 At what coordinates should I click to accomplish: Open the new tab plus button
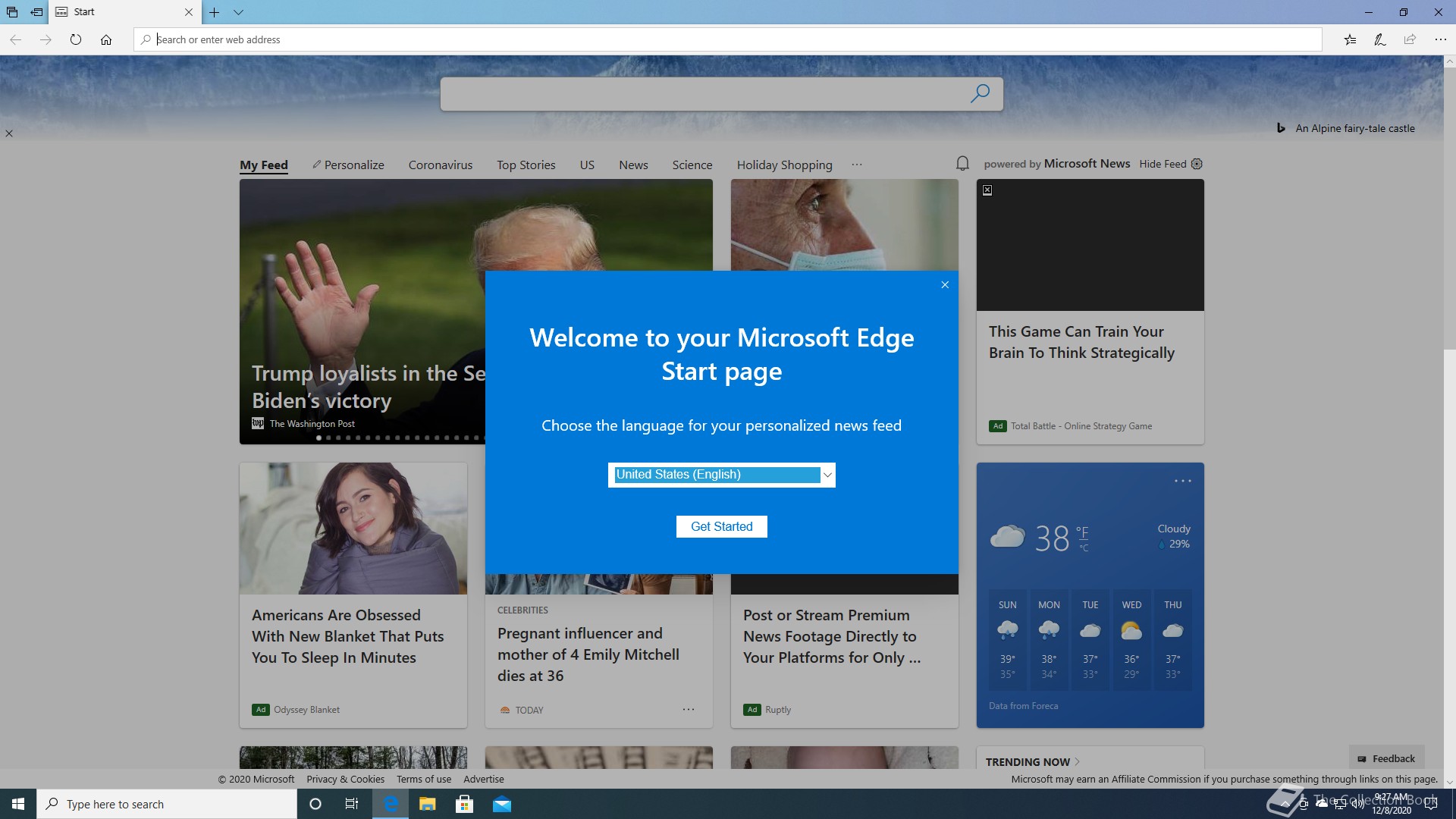click(x=215, y=12)
